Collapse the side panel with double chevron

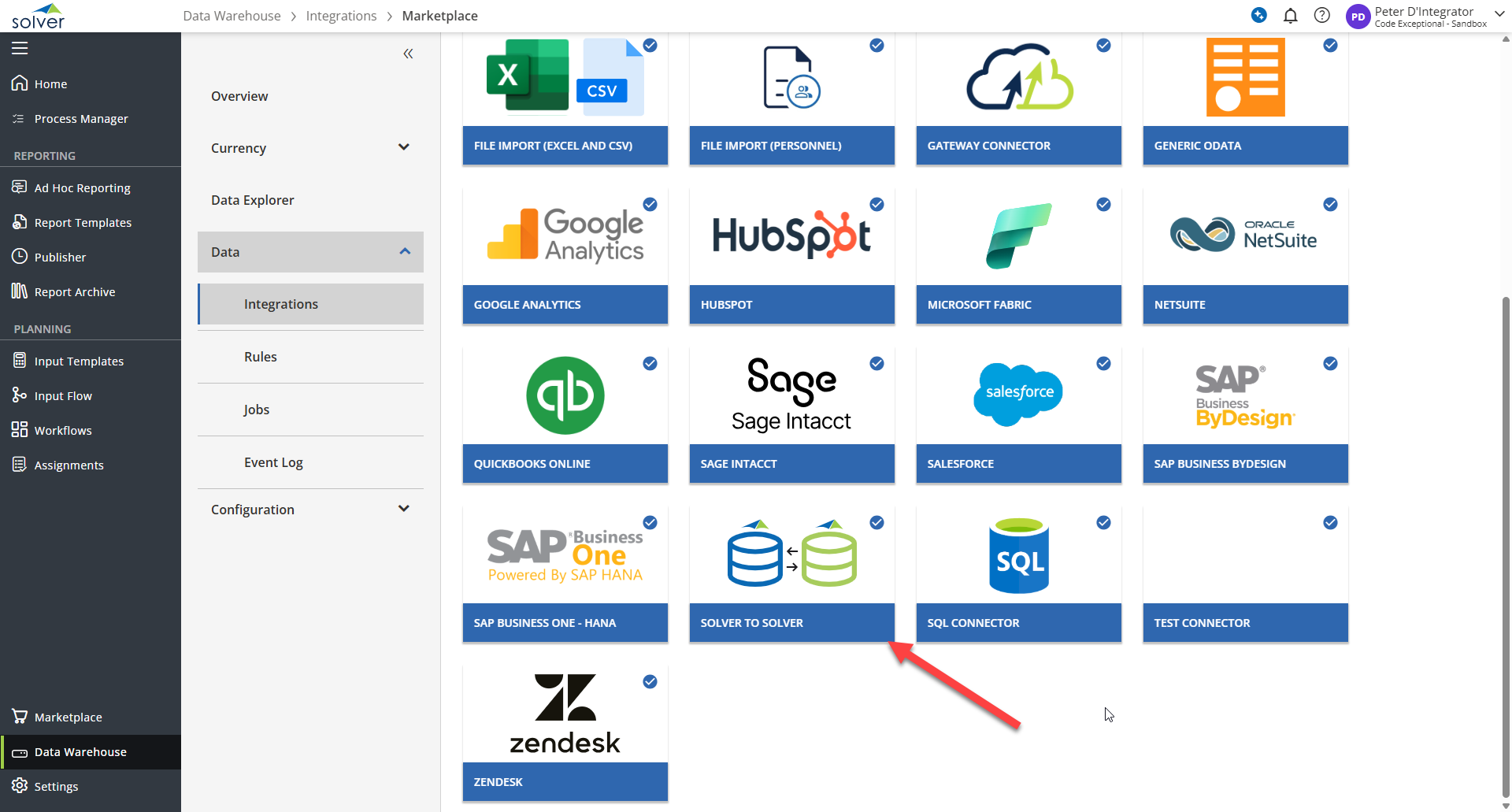tap(408, 54)
